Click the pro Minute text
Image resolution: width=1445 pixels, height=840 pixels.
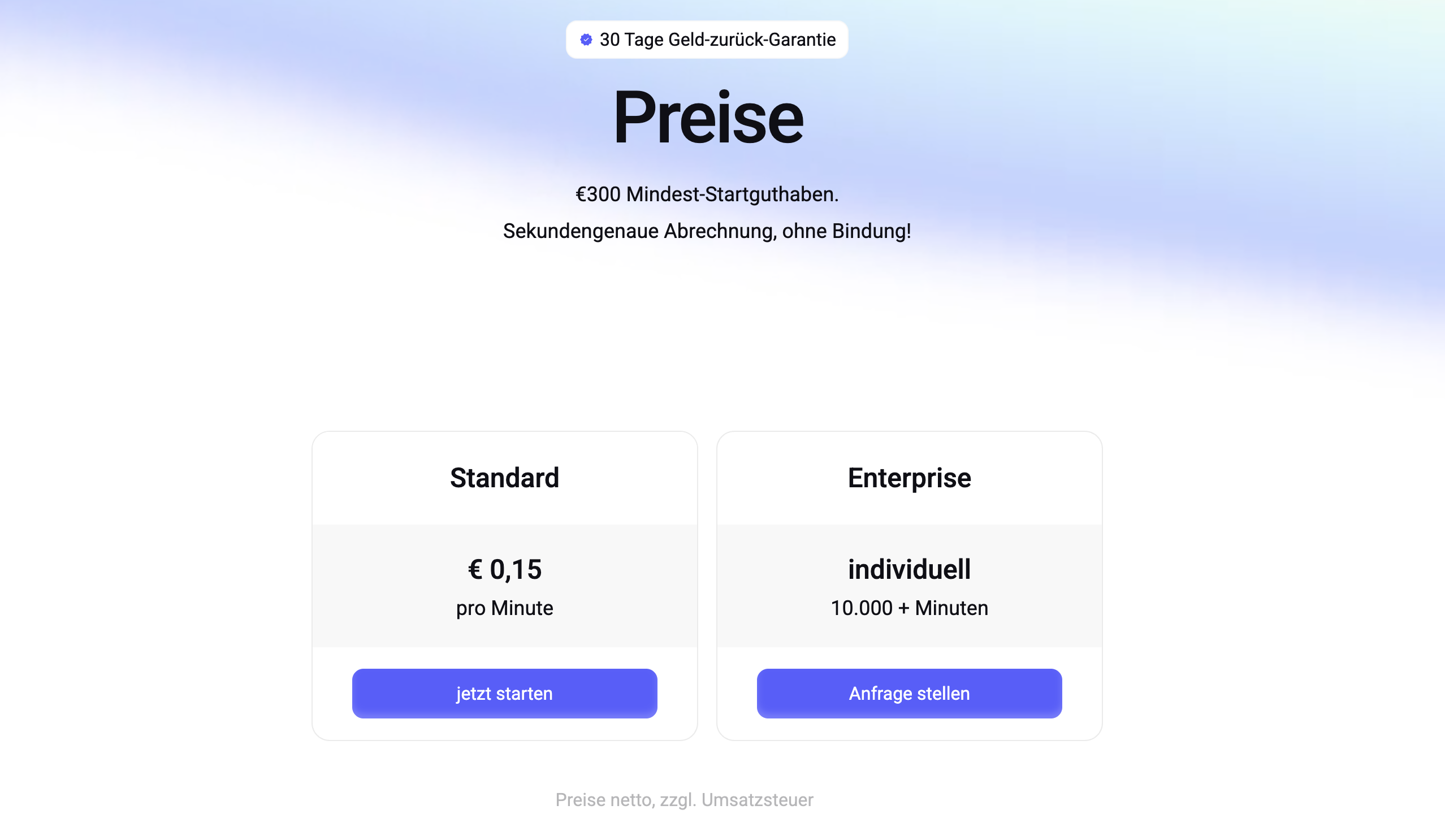click(504, 608)
